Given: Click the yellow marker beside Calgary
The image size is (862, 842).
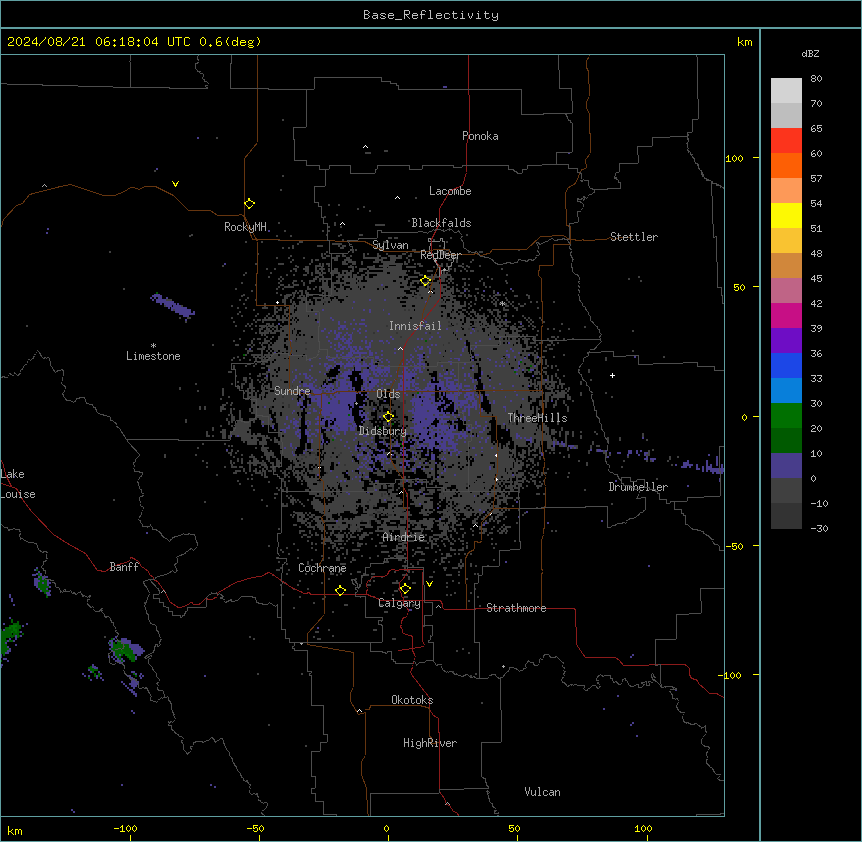Looking at the screenshot, I should click(x=405, y=589).
